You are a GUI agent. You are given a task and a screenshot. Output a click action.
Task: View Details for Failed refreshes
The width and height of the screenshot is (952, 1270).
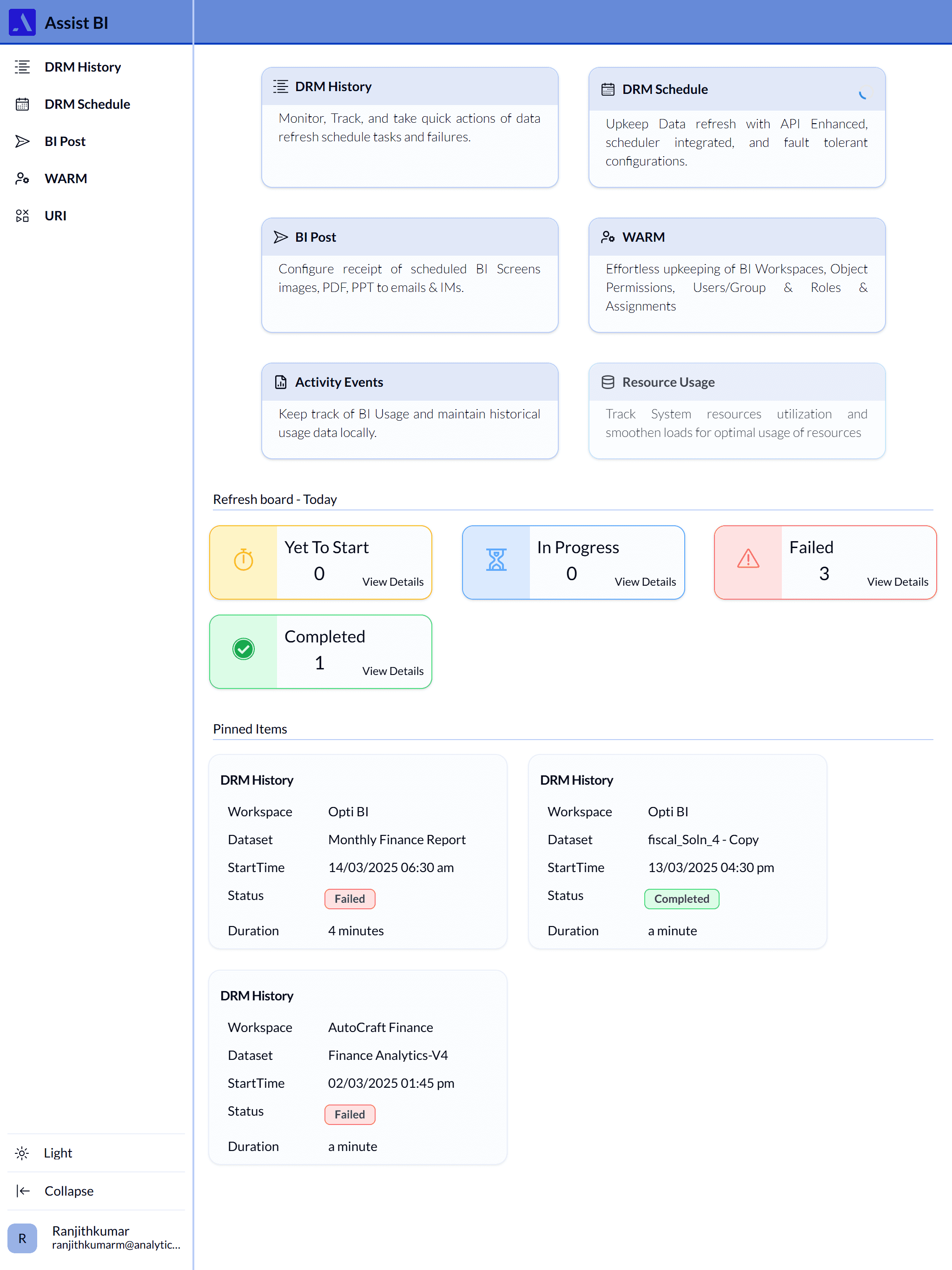coord(898,582)
